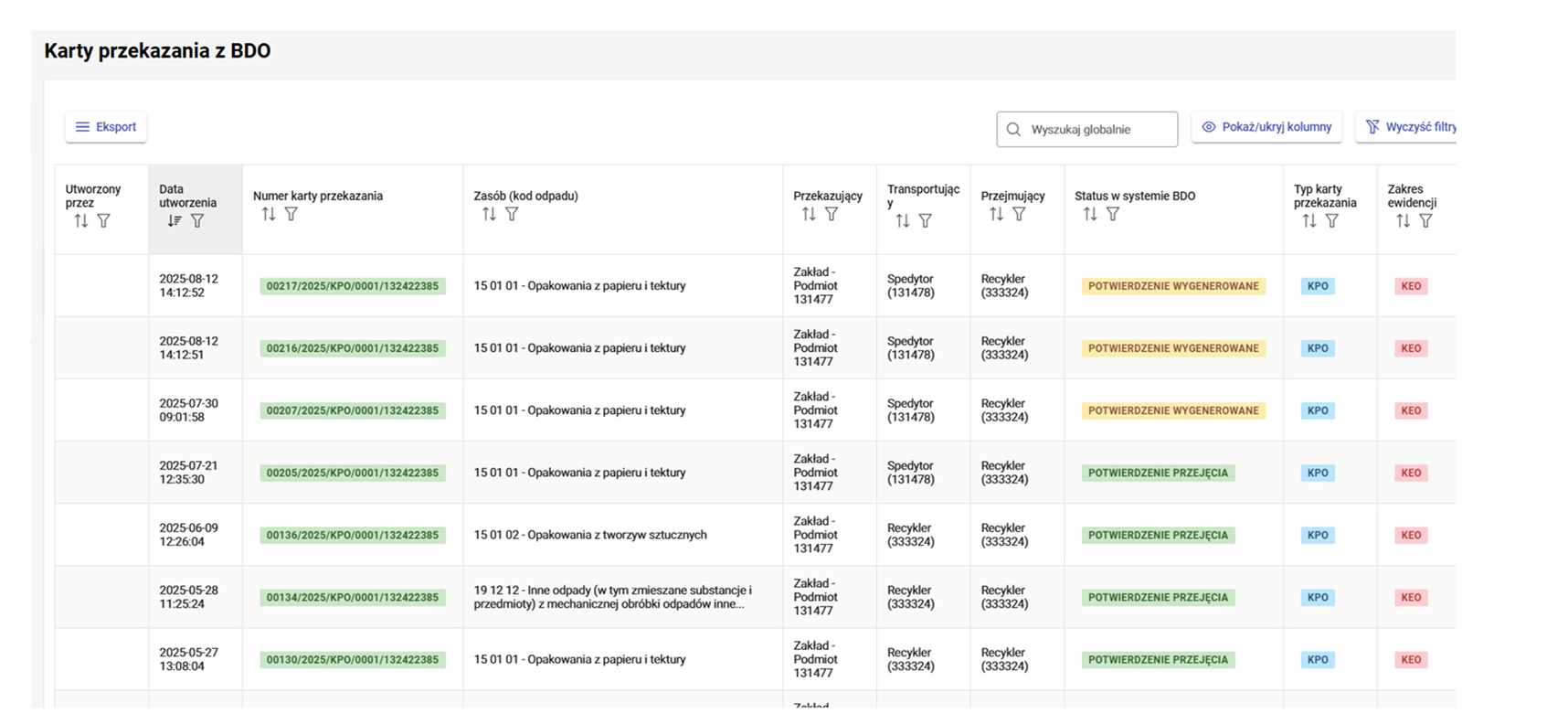Viewport: 1568px width, 724px height.
Task: Sort the Przejmujący column
Action: (996, 214)
